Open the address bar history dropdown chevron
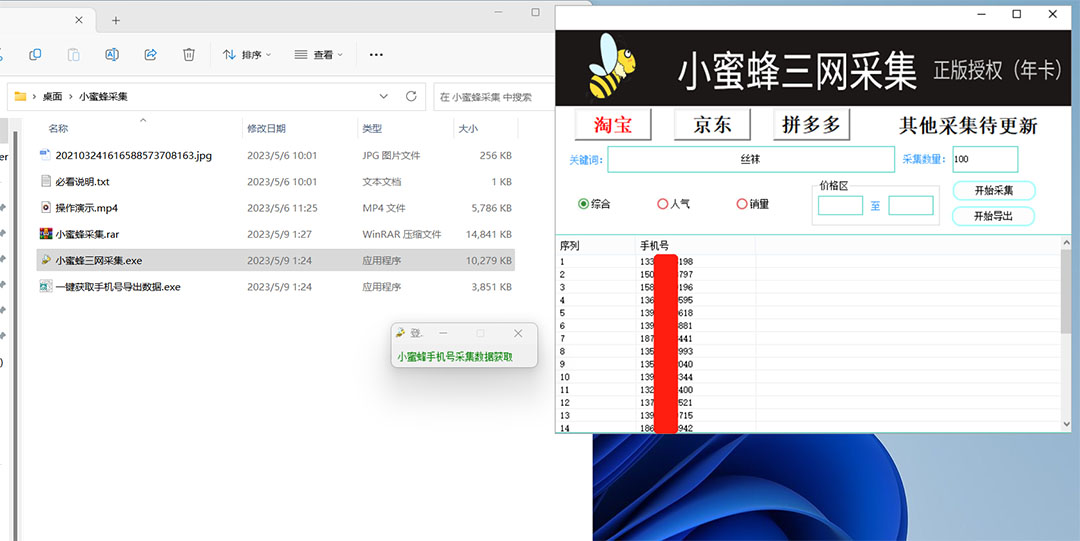This screenshot has height=541, width=1080. pyautogui.click(x=384, y=96)
